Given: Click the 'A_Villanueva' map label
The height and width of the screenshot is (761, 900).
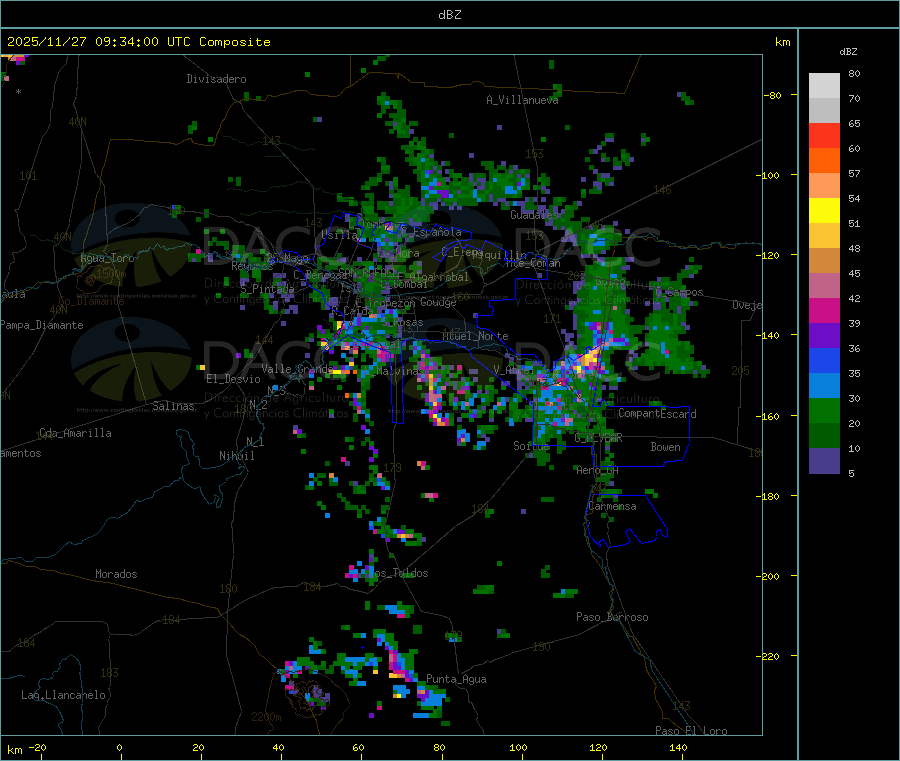Looking at the screenshot, I should point(522,100).
